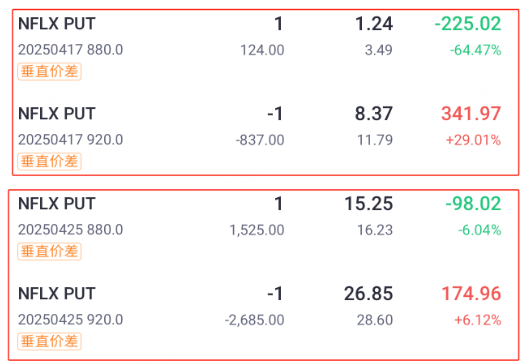Tap 垂直价差 tag under 20250417 920.0
This screenshot has width=521, height=364.
click(49, 162)
